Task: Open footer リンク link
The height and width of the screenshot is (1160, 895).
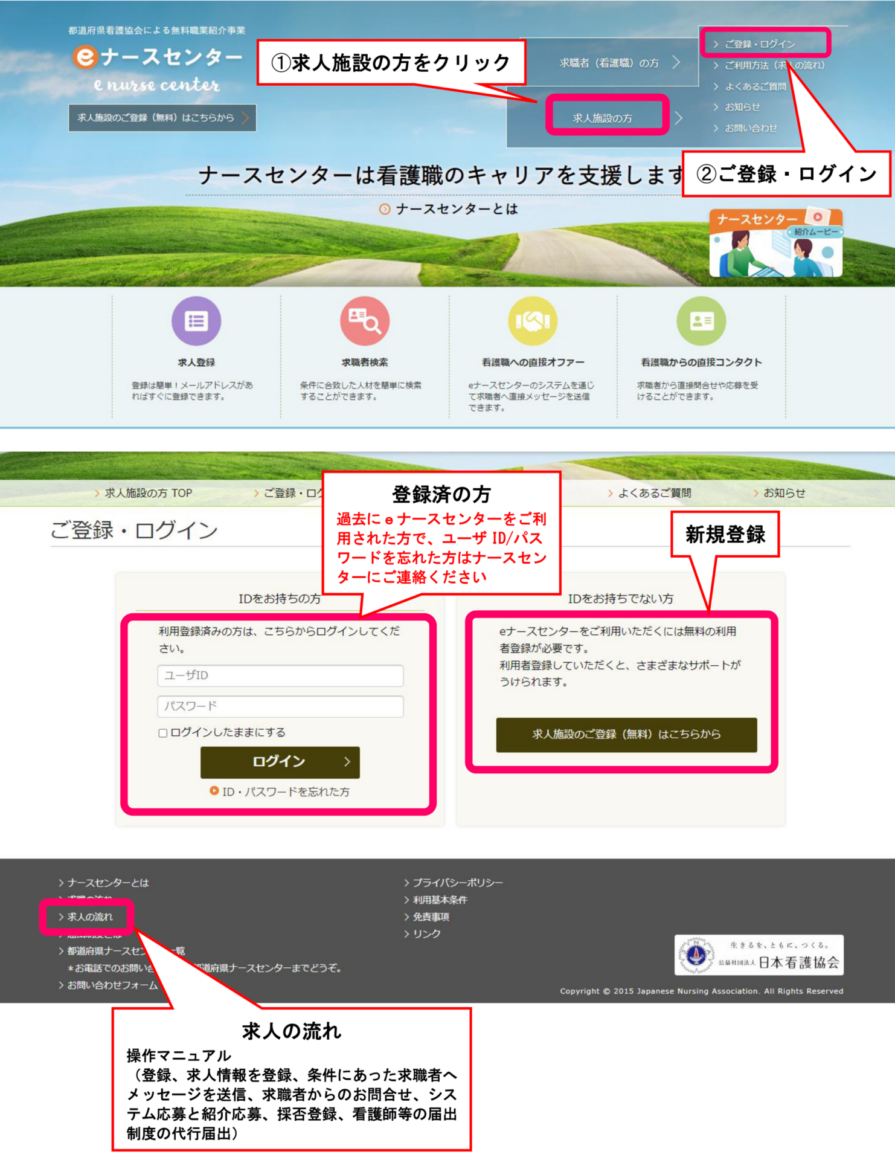Action: tap(422, 934)
